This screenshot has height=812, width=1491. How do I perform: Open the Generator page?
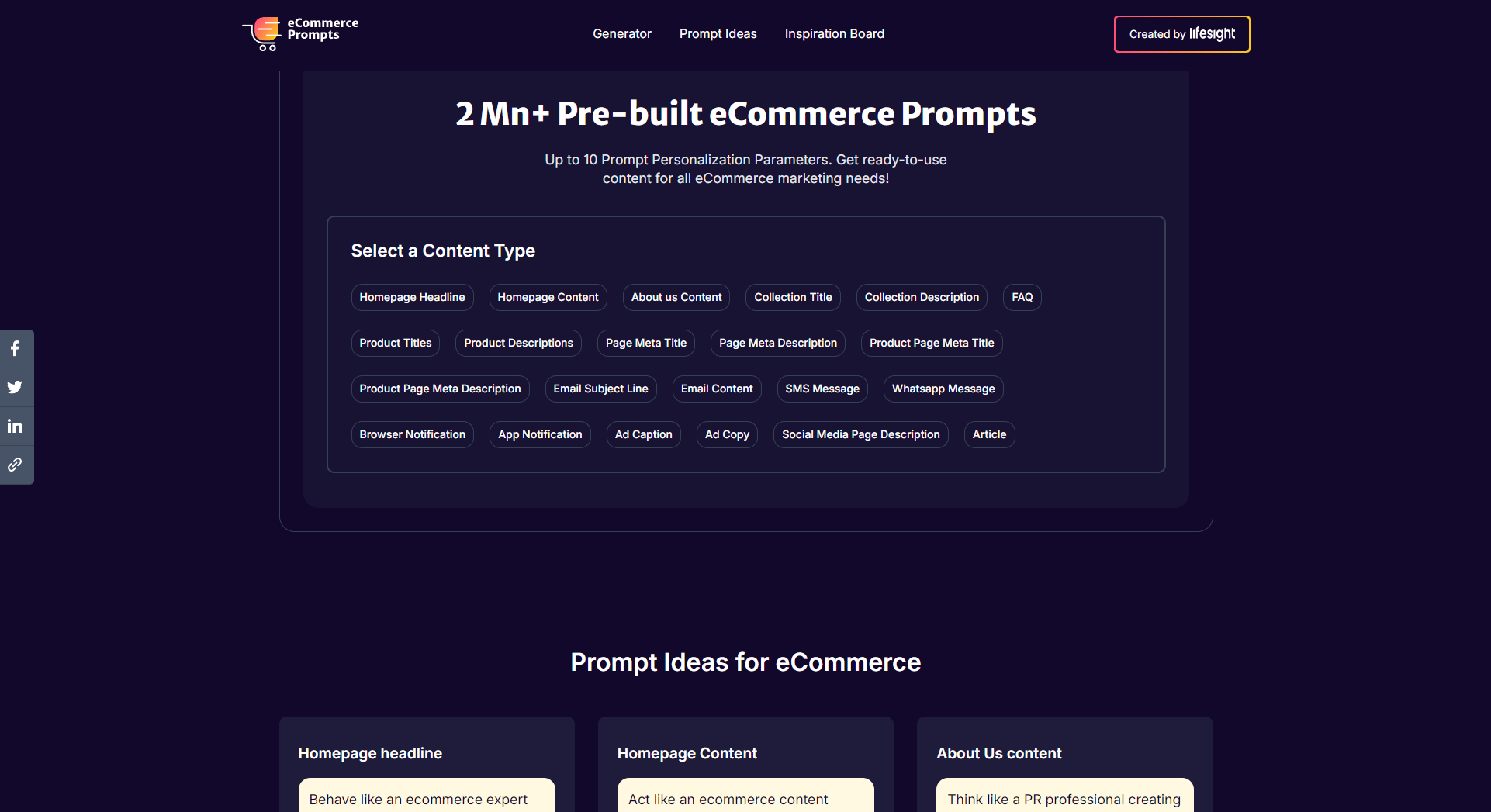click(x=622, y=33)
